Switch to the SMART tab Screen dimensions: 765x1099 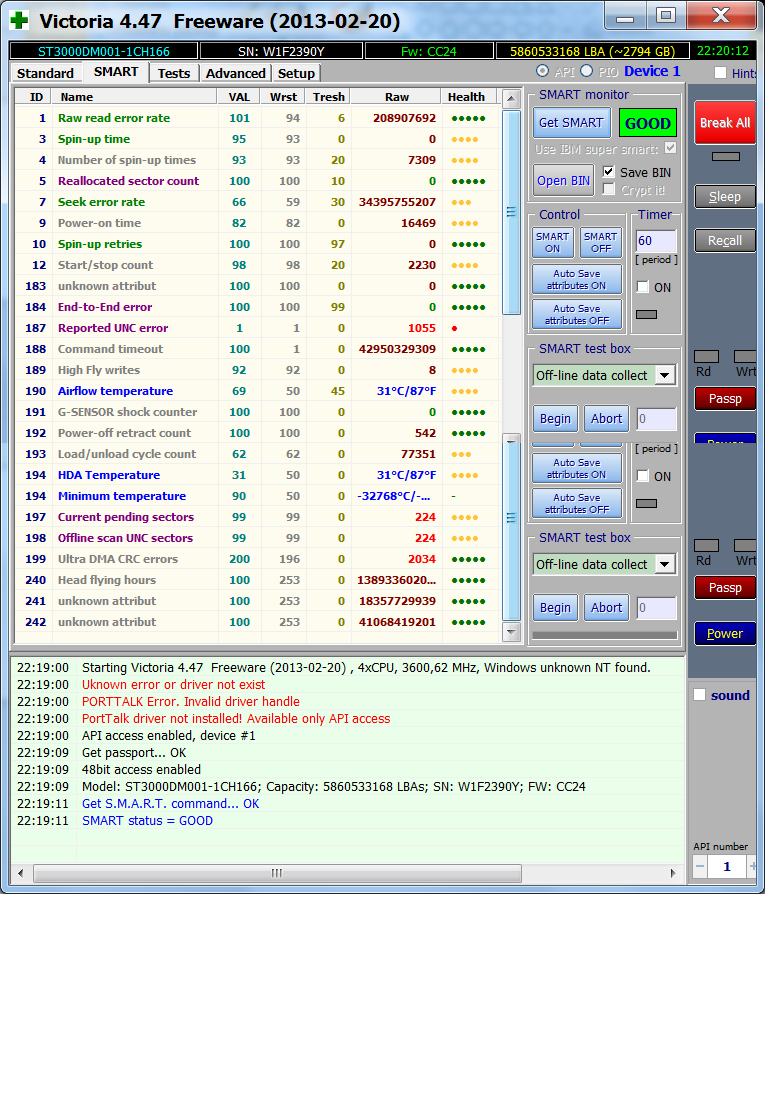point(116,71)
